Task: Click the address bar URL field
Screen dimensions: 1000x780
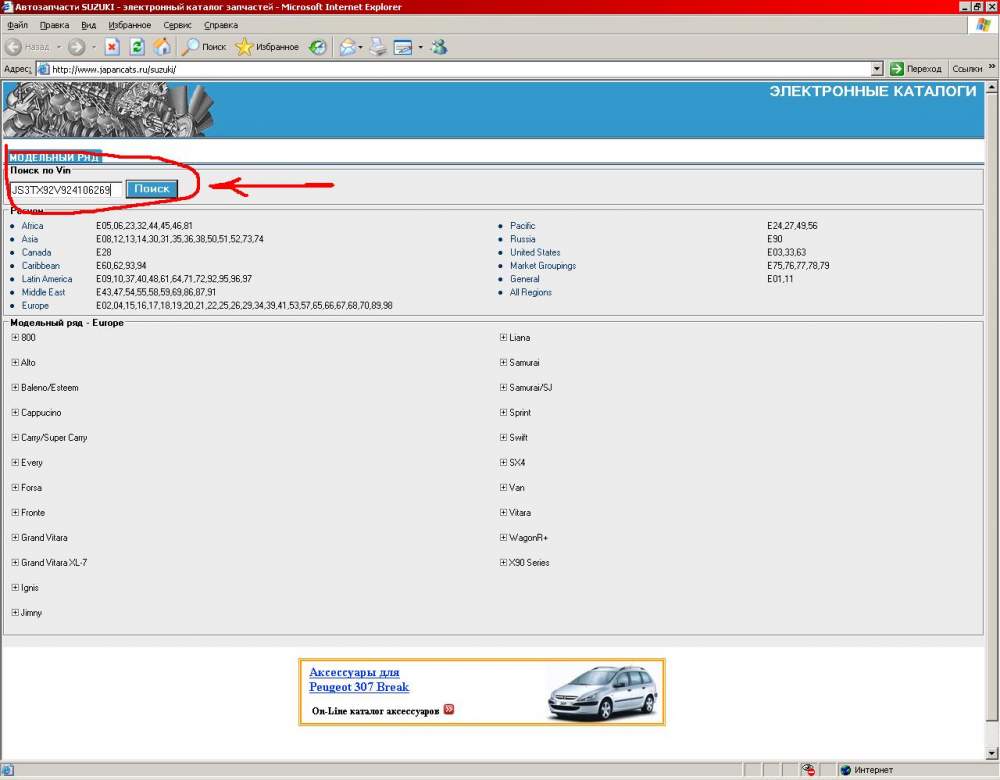Action: coord(460,69)
